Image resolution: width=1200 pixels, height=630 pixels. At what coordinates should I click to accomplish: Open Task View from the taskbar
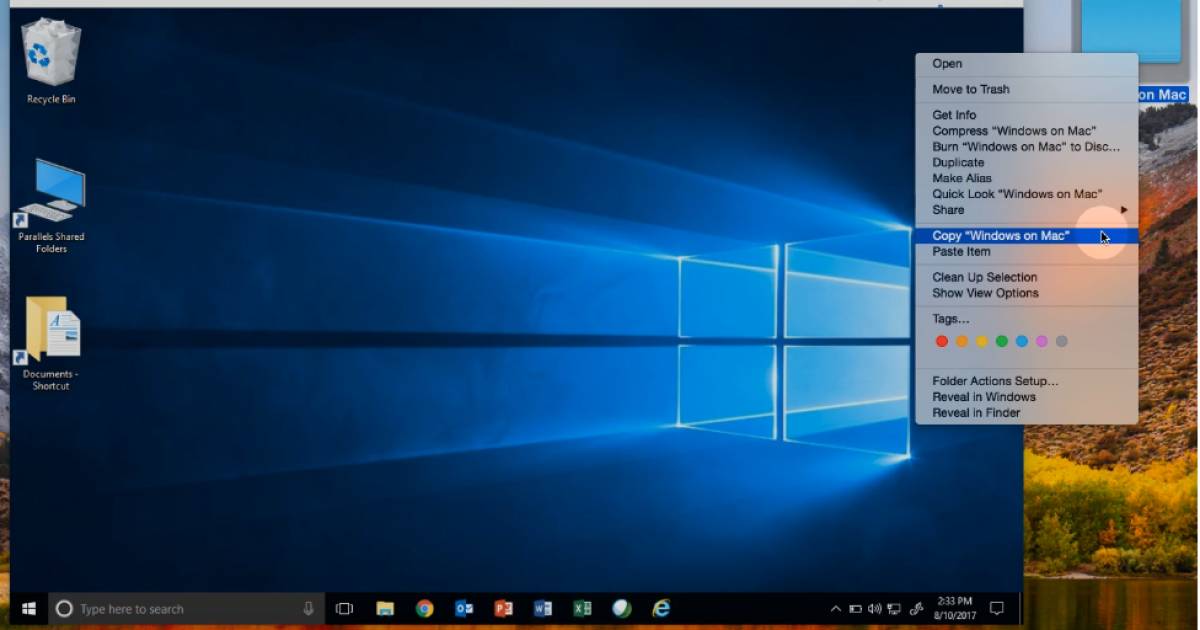344,608
